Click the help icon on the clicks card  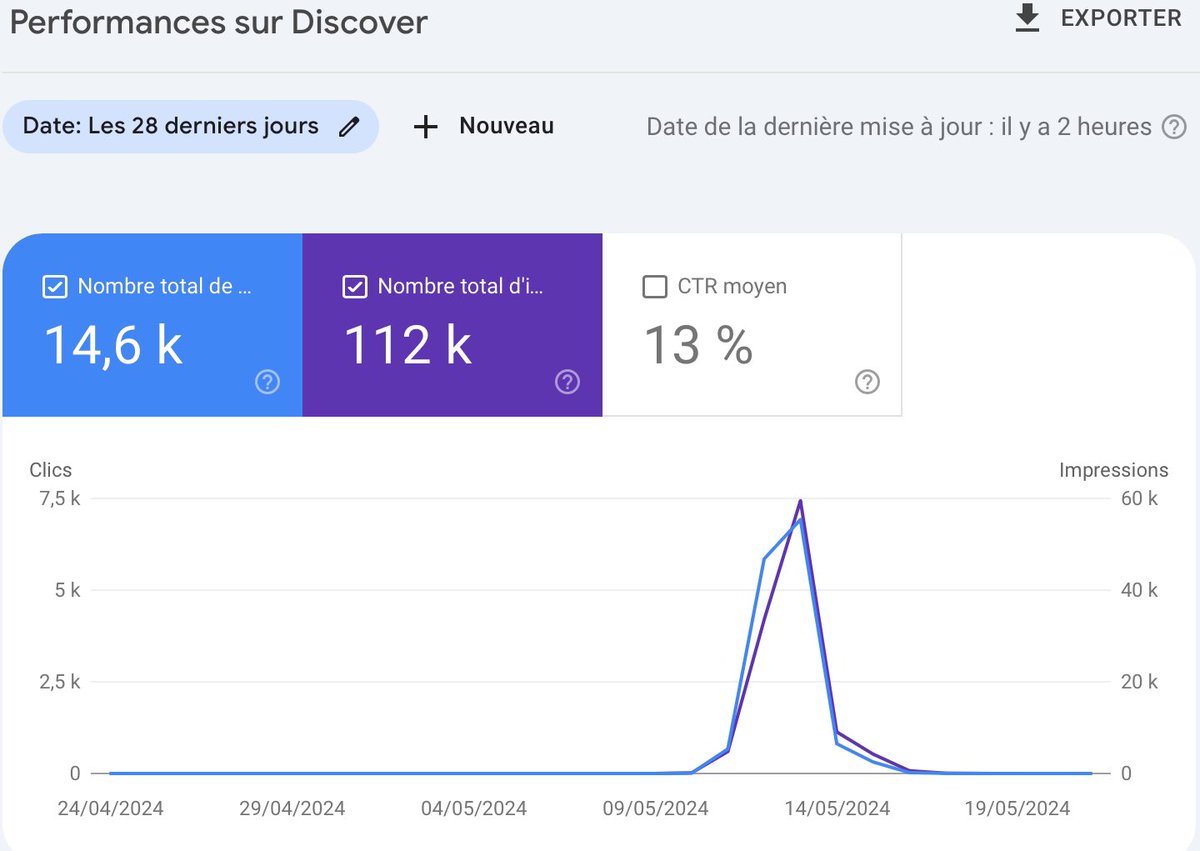click(267, 381)
